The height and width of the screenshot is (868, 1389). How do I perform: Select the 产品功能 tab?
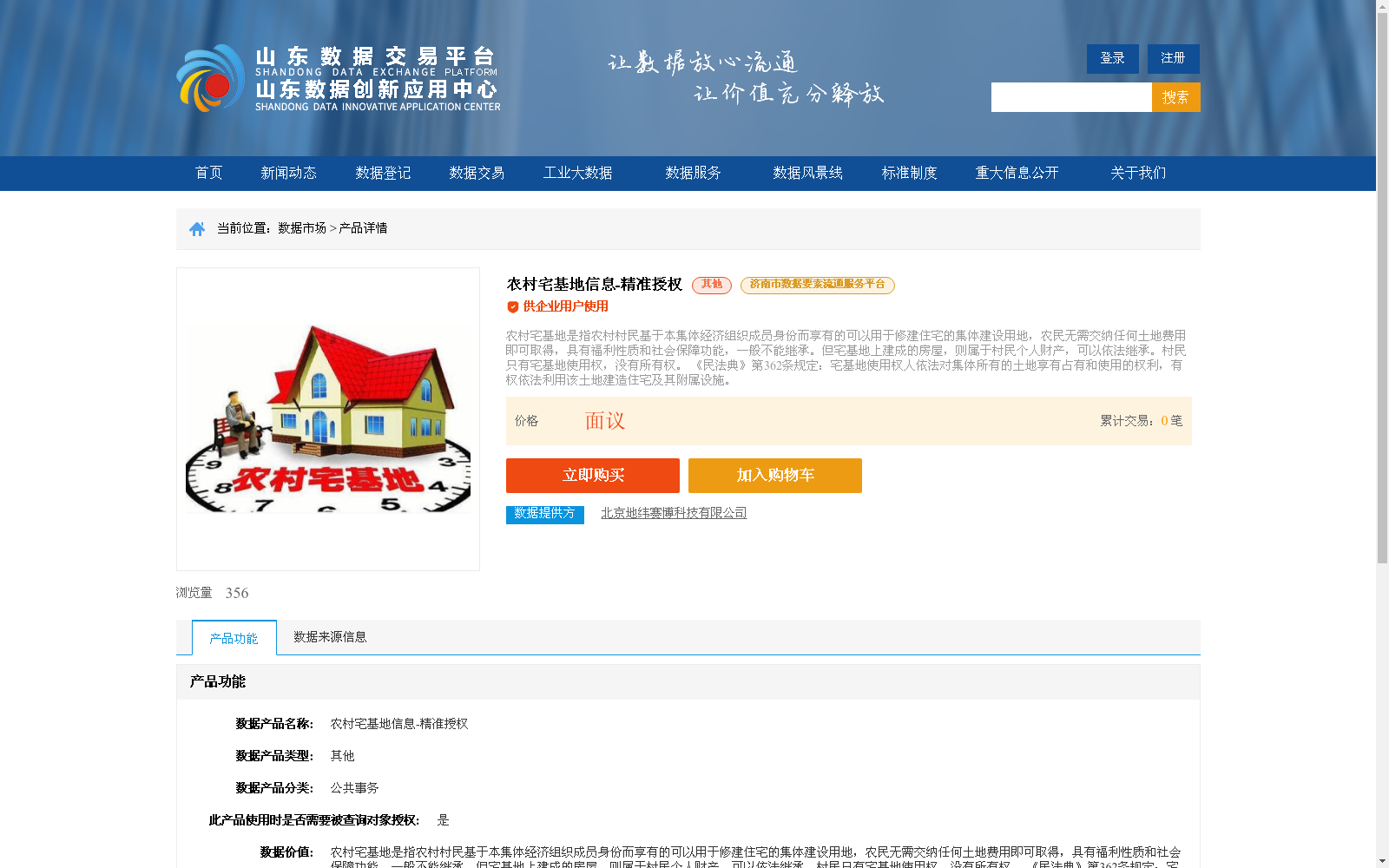point(234,638)
